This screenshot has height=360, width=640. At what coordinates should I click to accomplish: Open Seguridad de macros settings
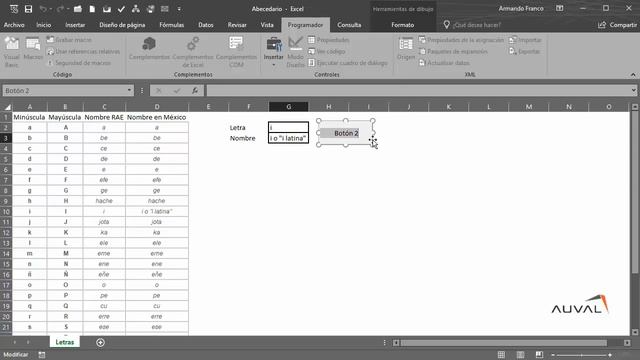point(79,63)
